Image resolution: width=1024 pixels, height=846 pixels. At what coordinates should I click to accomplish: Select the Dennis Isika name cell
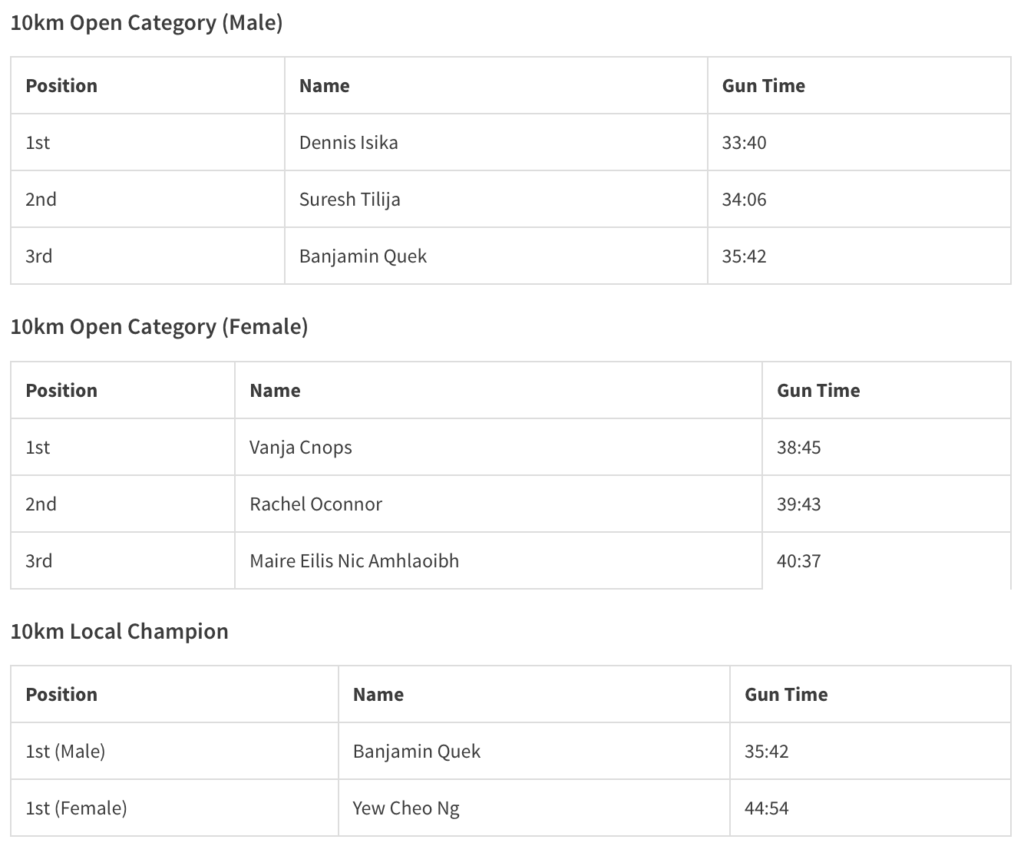349,143
